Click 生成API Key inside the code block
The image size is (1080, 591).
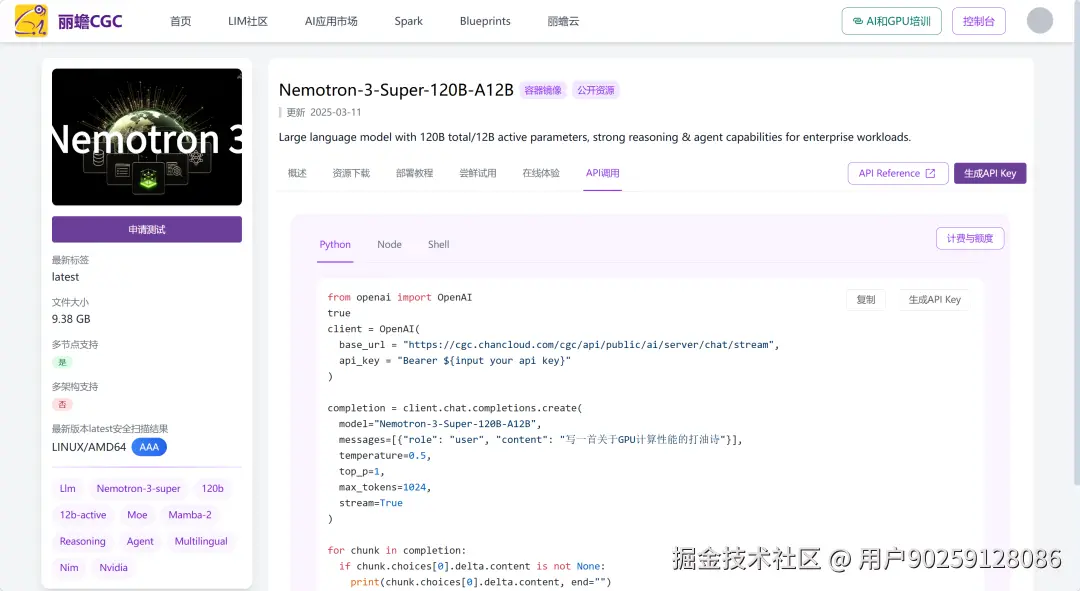(x=934, y=300)
